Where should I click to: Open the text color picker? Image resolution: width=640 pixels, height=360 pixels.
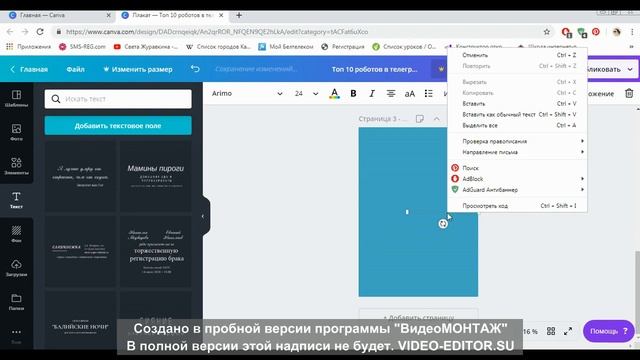point(334,93)
